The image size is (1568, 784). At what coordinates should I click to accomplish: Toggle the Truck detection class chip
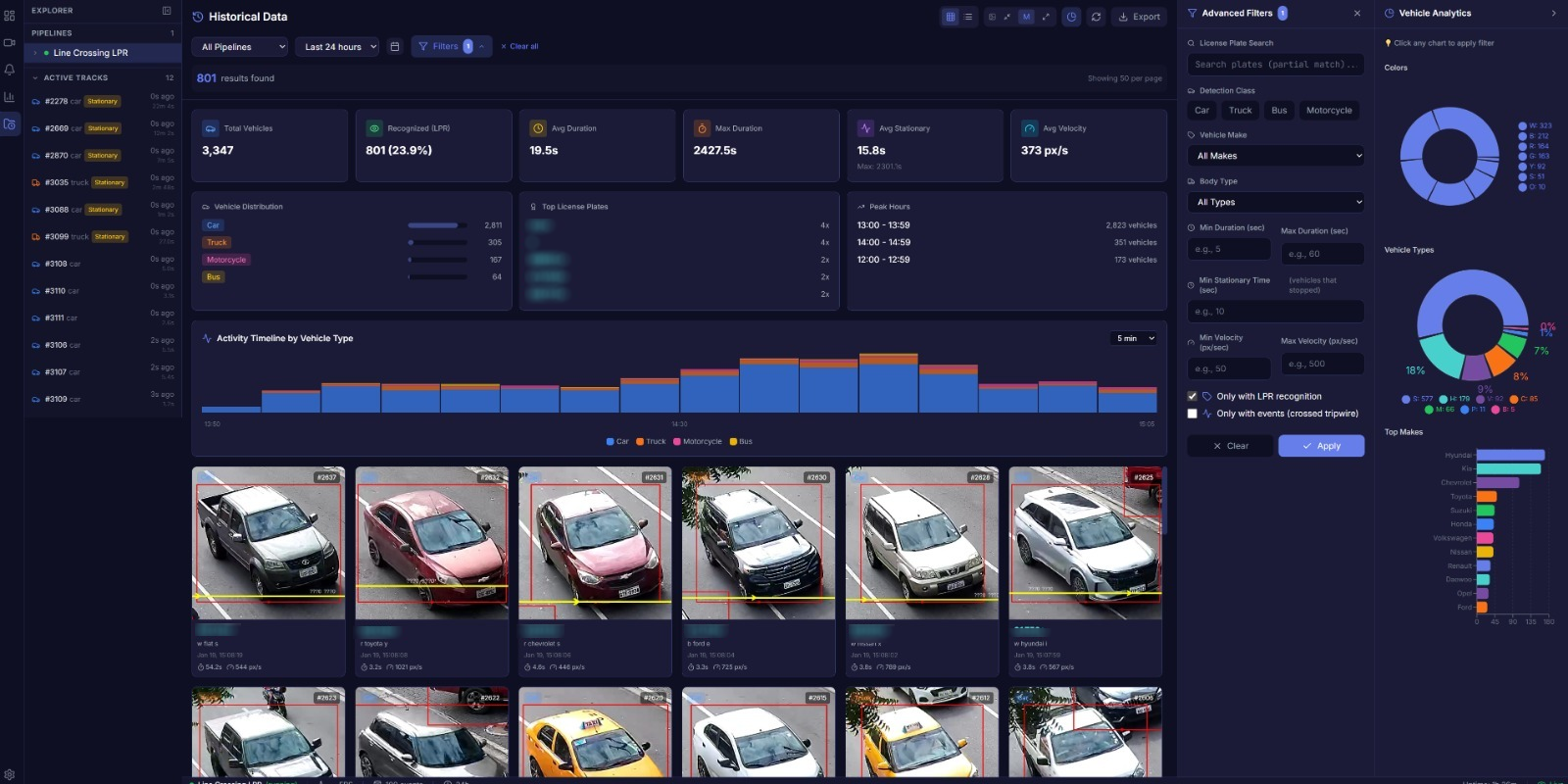1240,111
